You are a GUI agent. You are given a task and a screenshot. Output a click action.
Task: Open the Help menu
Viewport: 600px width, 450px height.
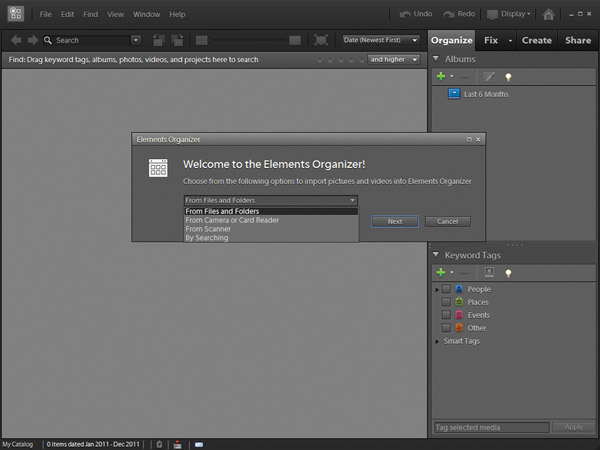(x=177, y=15)
